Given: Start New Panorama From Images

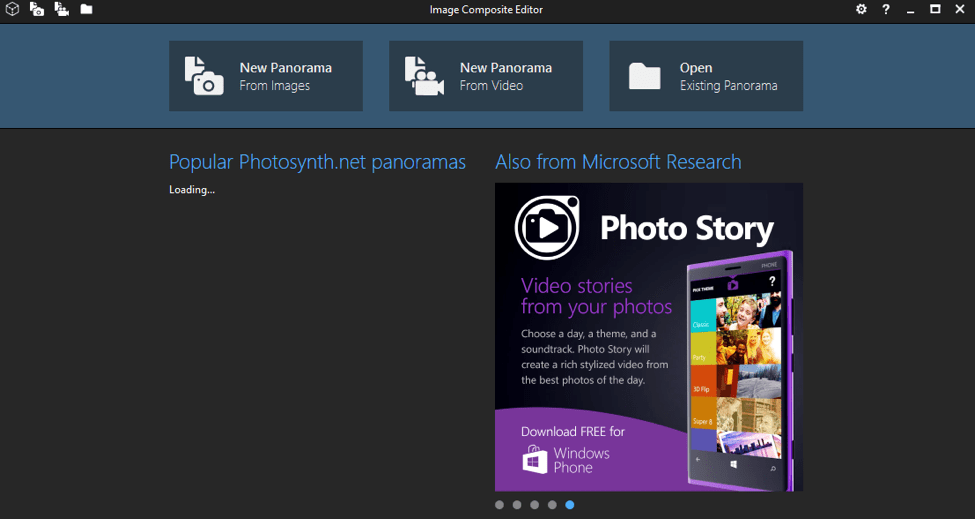Looking at the screenshot, I should [x=266, y=76].
